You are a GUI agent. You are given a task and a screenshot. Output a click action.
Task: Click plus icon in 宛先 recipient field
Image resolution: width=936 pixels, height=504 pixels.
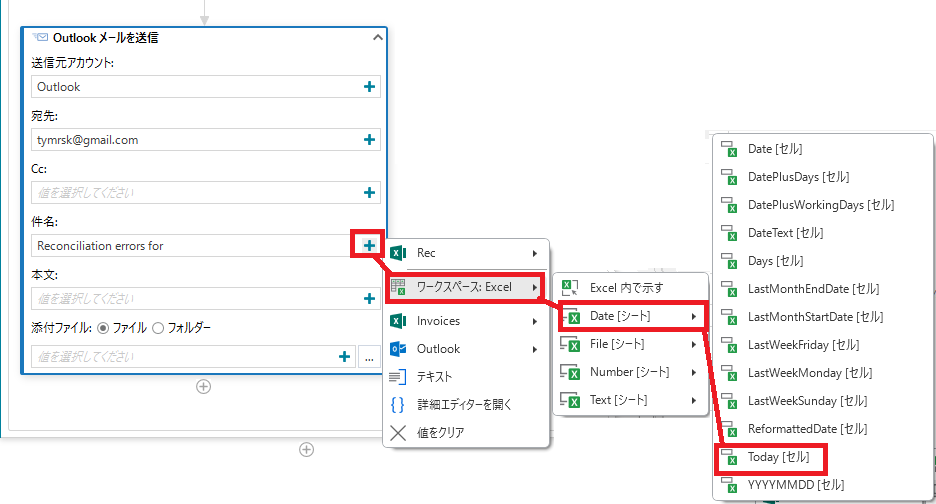pos(369,140)
